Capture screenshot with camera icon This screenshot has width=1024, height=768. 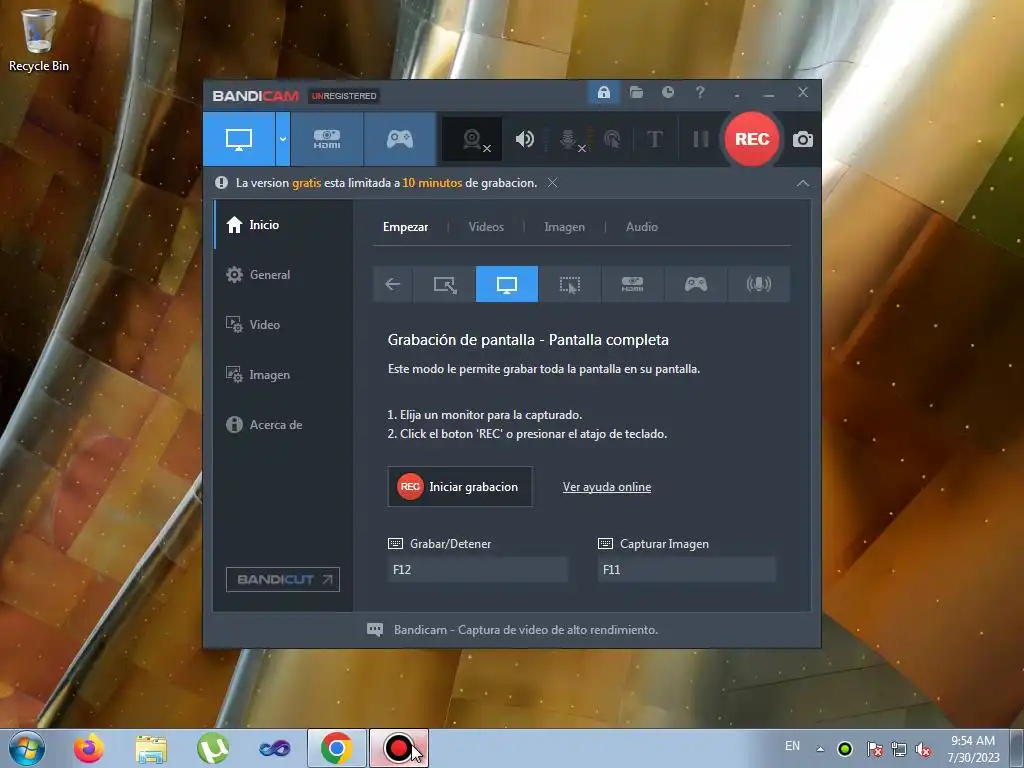(803, 139)
